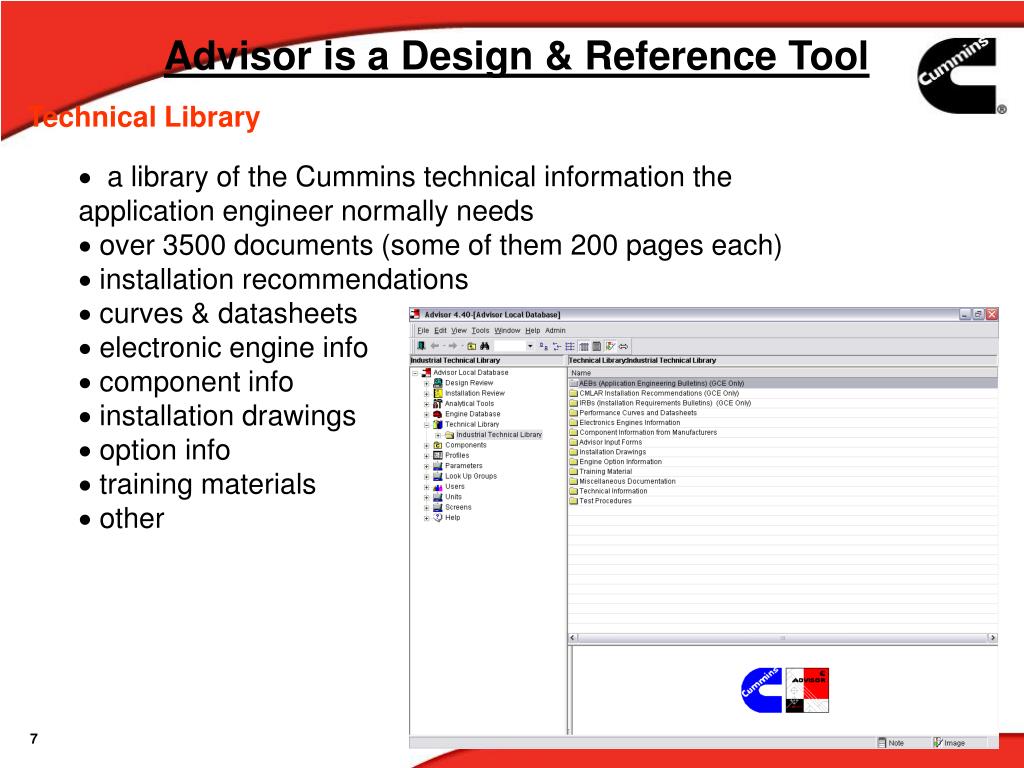The height and width of the screenshot is (768, 1024).
Task: Open the toolbar combo box dropdown arrow
Action: [x=530, y=345]
